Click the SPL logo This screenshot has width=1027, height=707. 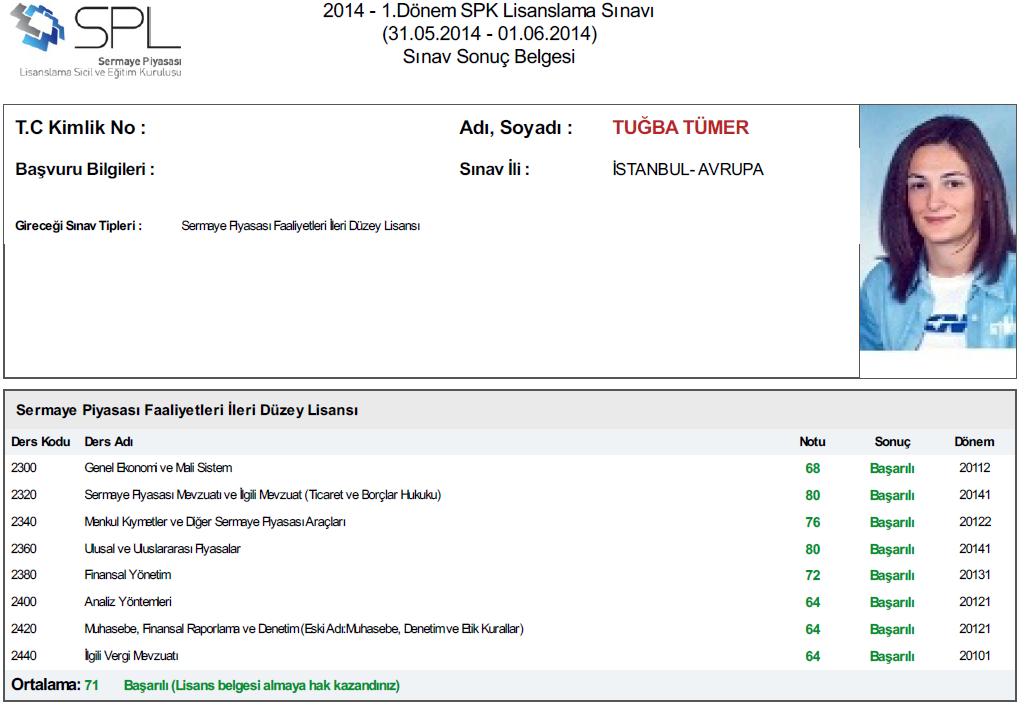(x=96, y=41)
